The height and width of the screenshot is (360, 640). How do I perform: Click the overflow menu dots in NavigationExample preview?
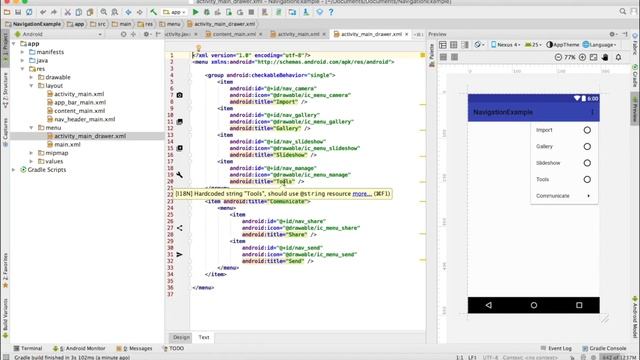point(593,112)
